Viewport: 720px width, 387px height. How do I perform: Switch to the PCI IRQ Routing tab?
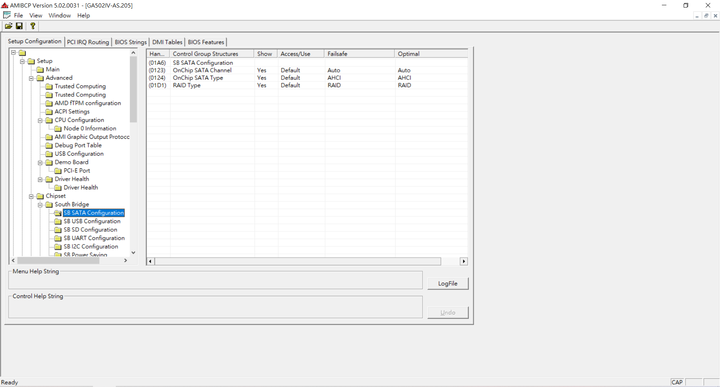[x=88, y=42]
